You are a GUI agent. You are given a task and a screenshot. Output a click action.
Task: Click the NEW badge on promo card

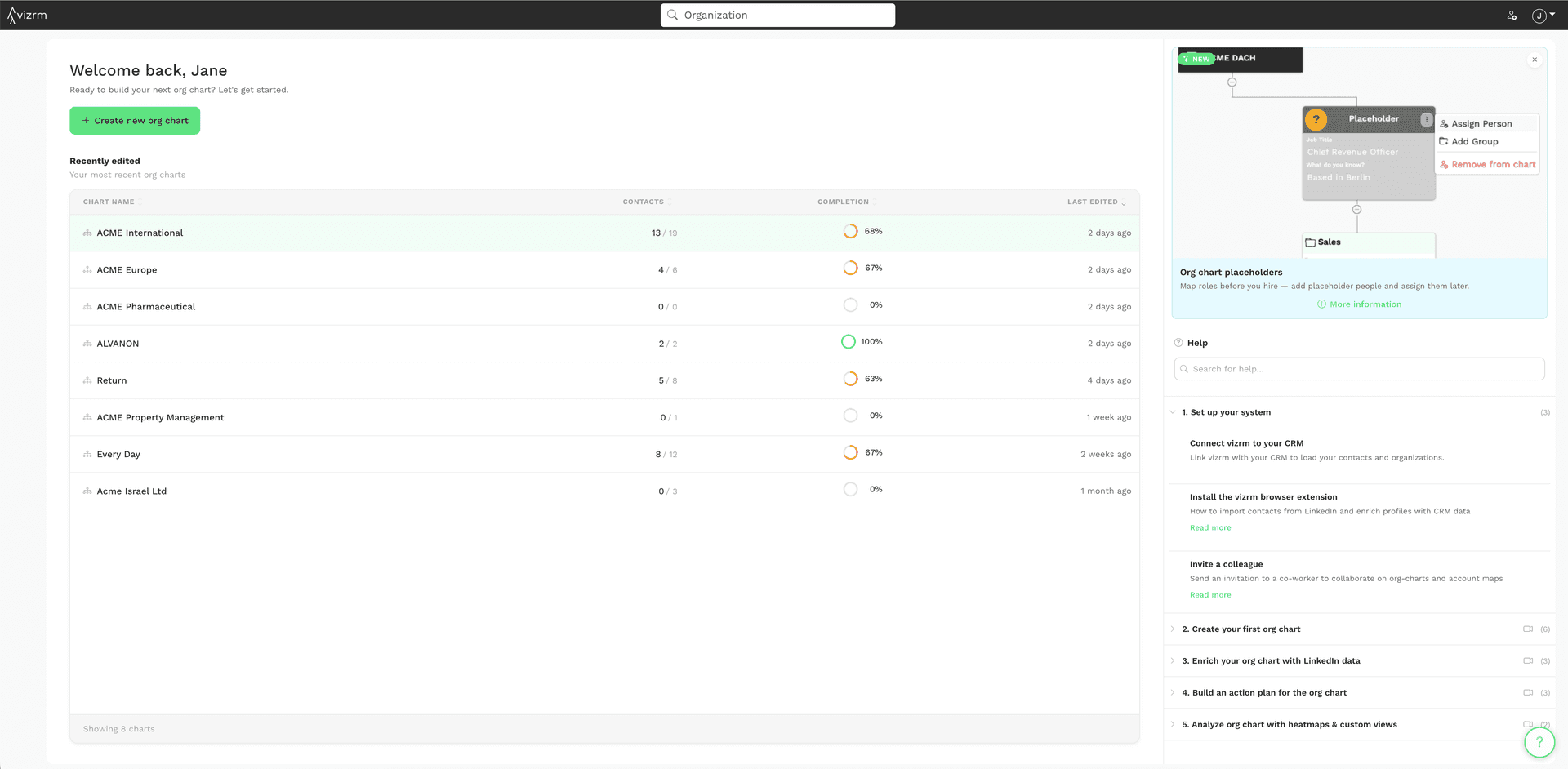(x=1196, y=59)
